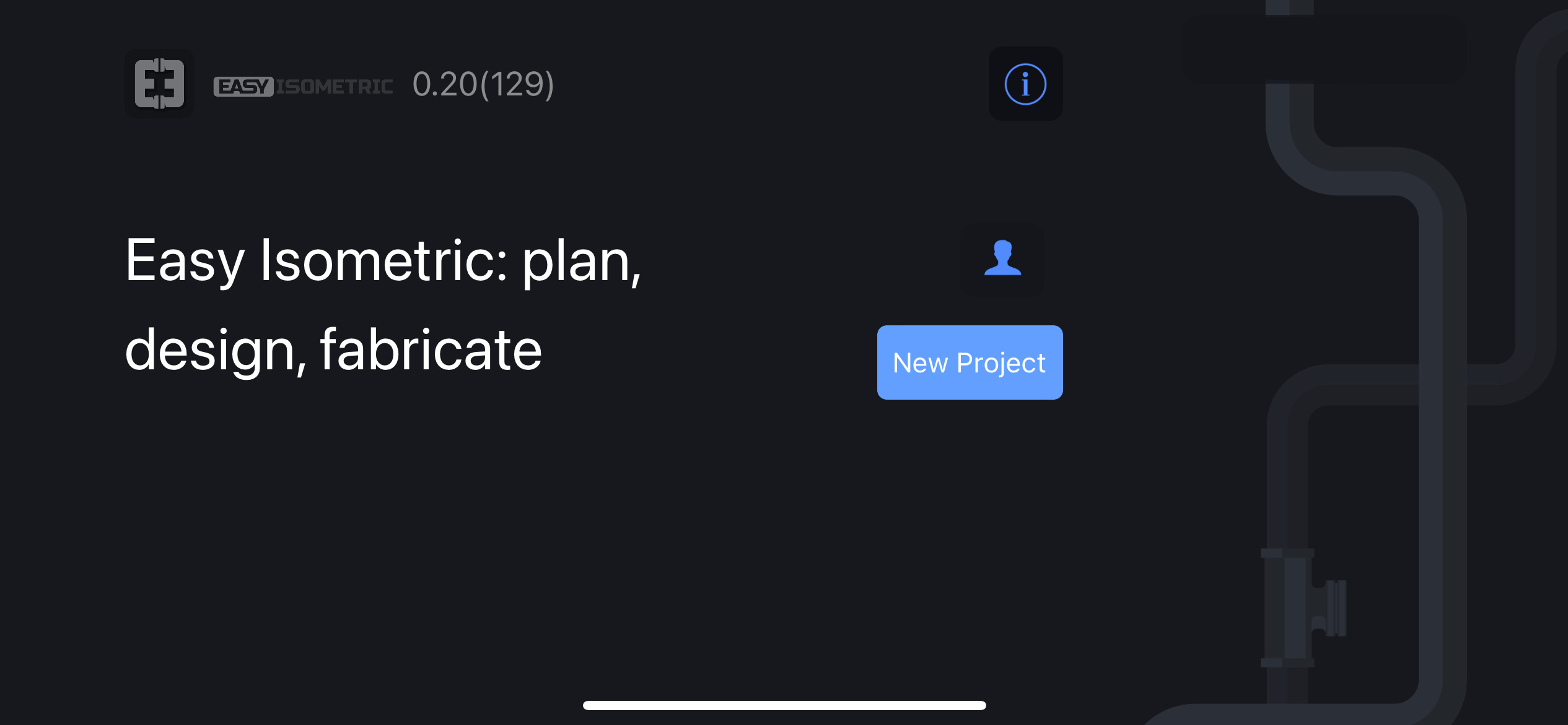Show app information with the "i" button
Viewport: 1568px width, 725px height.
(x=1025, y=84)
